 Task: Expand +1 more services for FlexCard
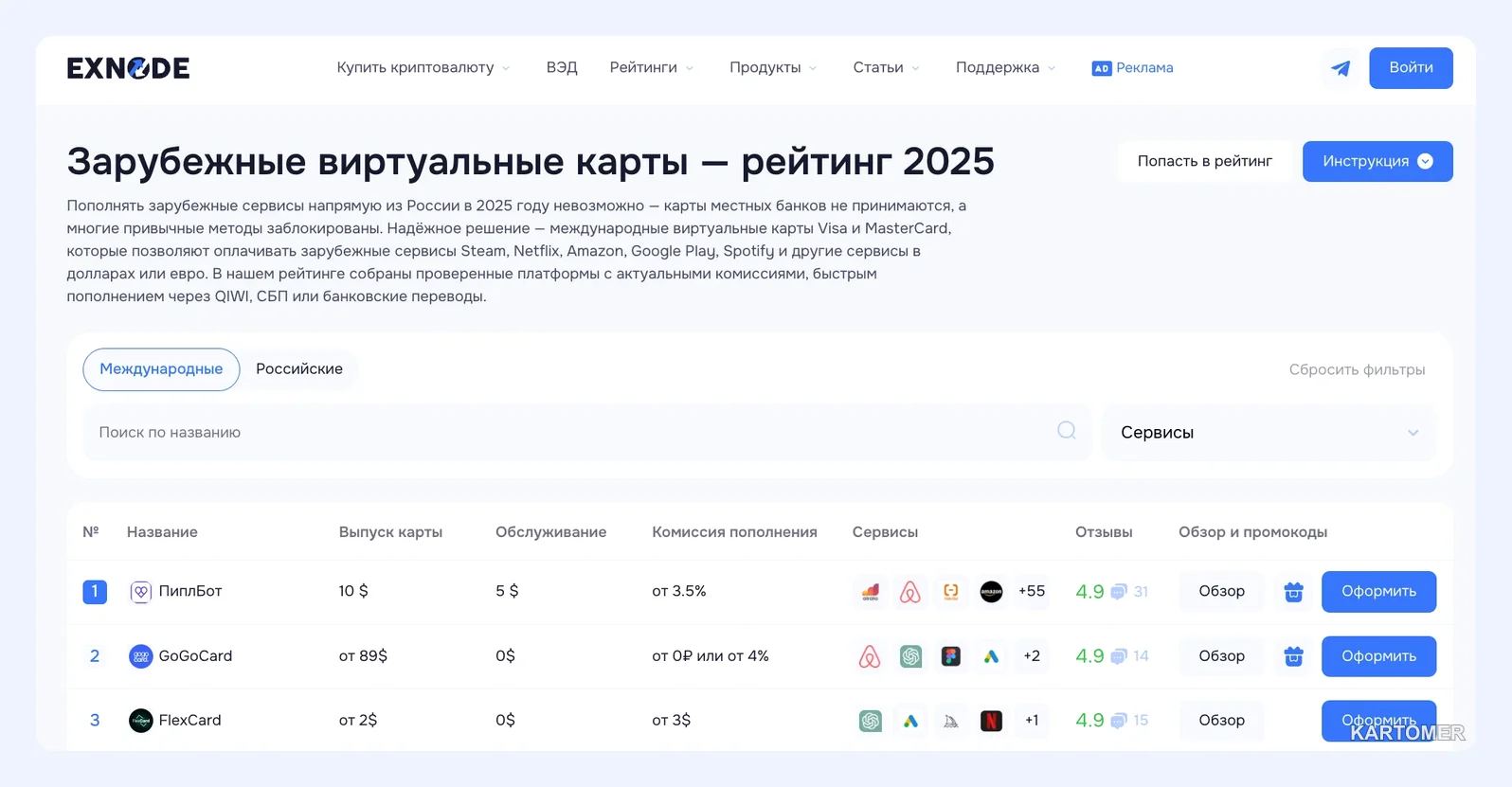pyautogui.click(x=1032, y=721)
